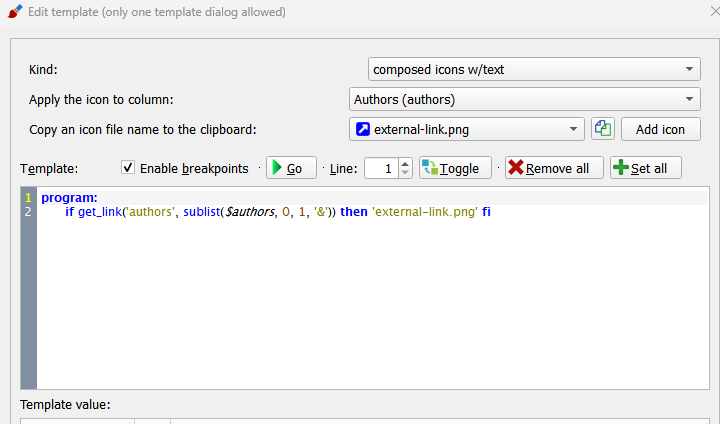Click into the Line number field
Image resolution: width=720 pixels, height=424 pixels.
pos(380,168)
